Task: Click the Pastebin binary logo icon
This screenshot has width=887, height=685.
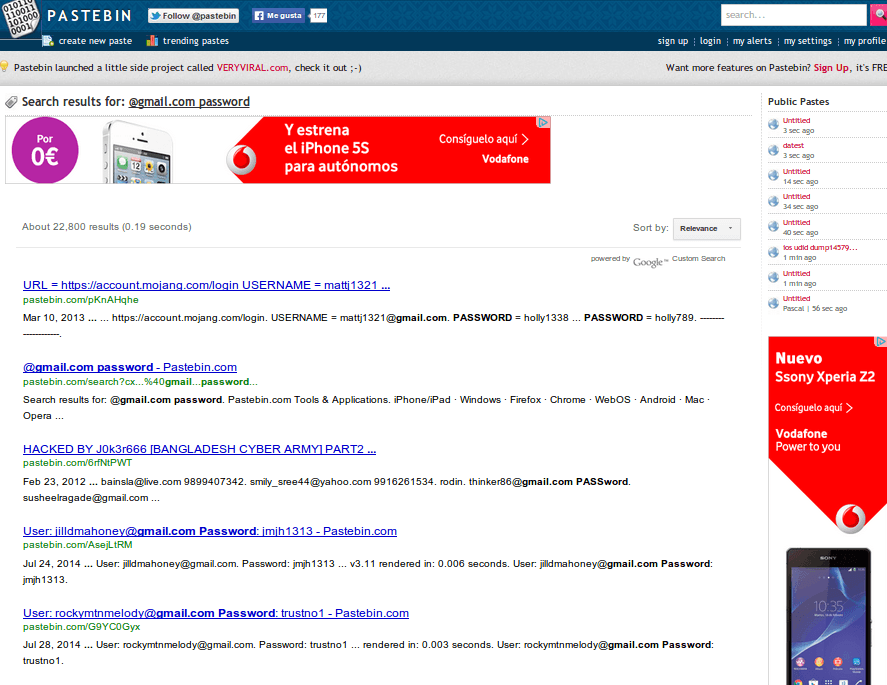Action: tap(21, 19)
